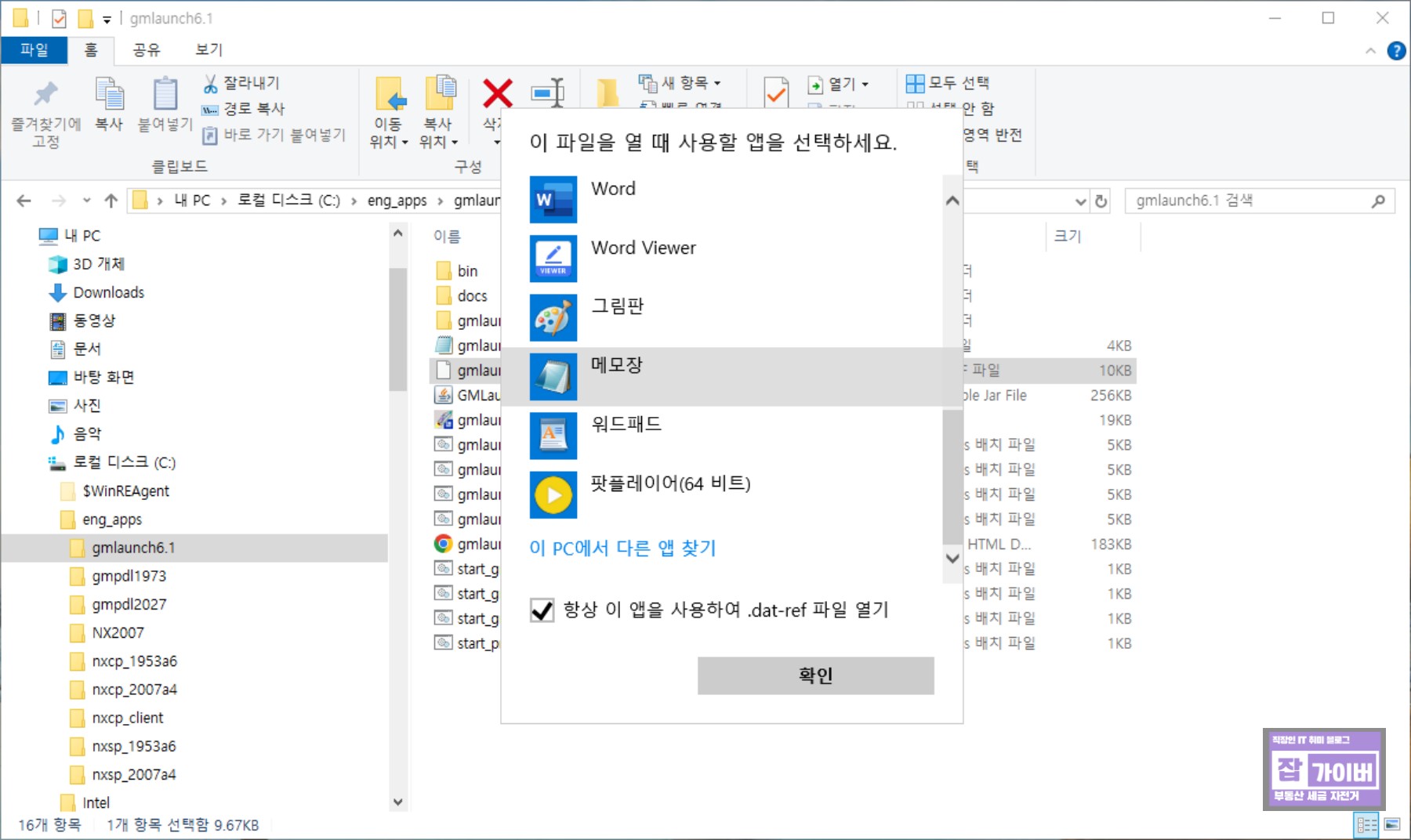Toggle always use this app for .dat-ref checkbox
The image size is (1411, 840).
[x=542, y=610]
